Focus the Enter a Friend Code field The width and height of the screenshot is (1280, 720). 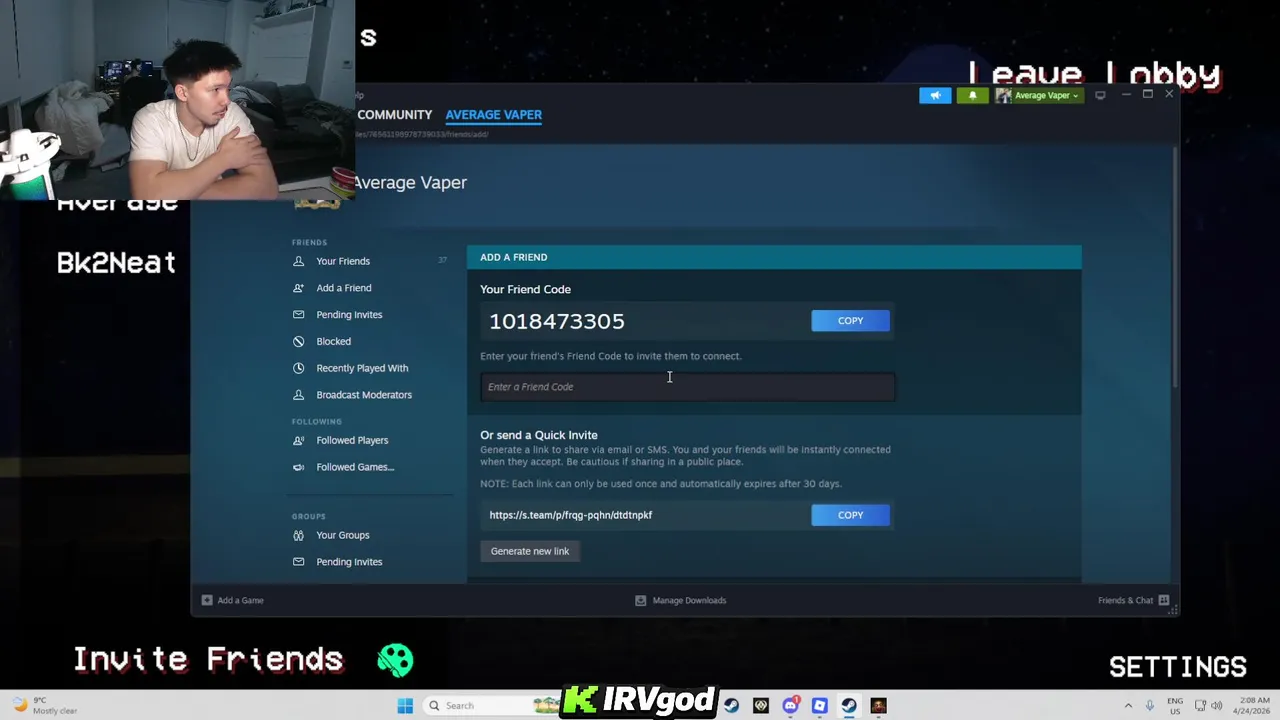[x=688, y=387]
